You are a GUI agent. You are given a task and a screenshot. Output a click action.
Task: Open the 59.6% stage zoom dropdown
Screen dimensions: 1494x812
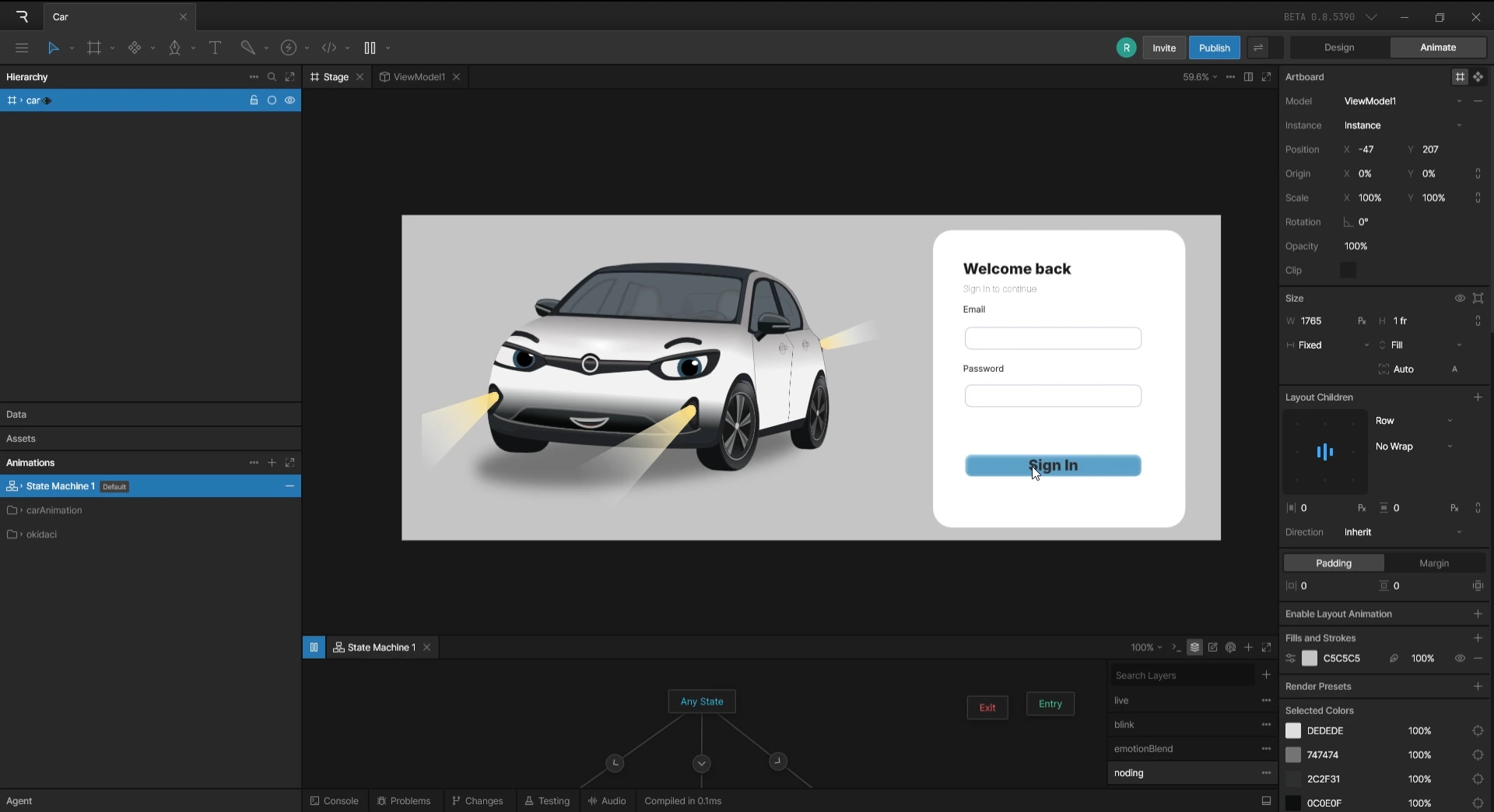[1200, 77]
